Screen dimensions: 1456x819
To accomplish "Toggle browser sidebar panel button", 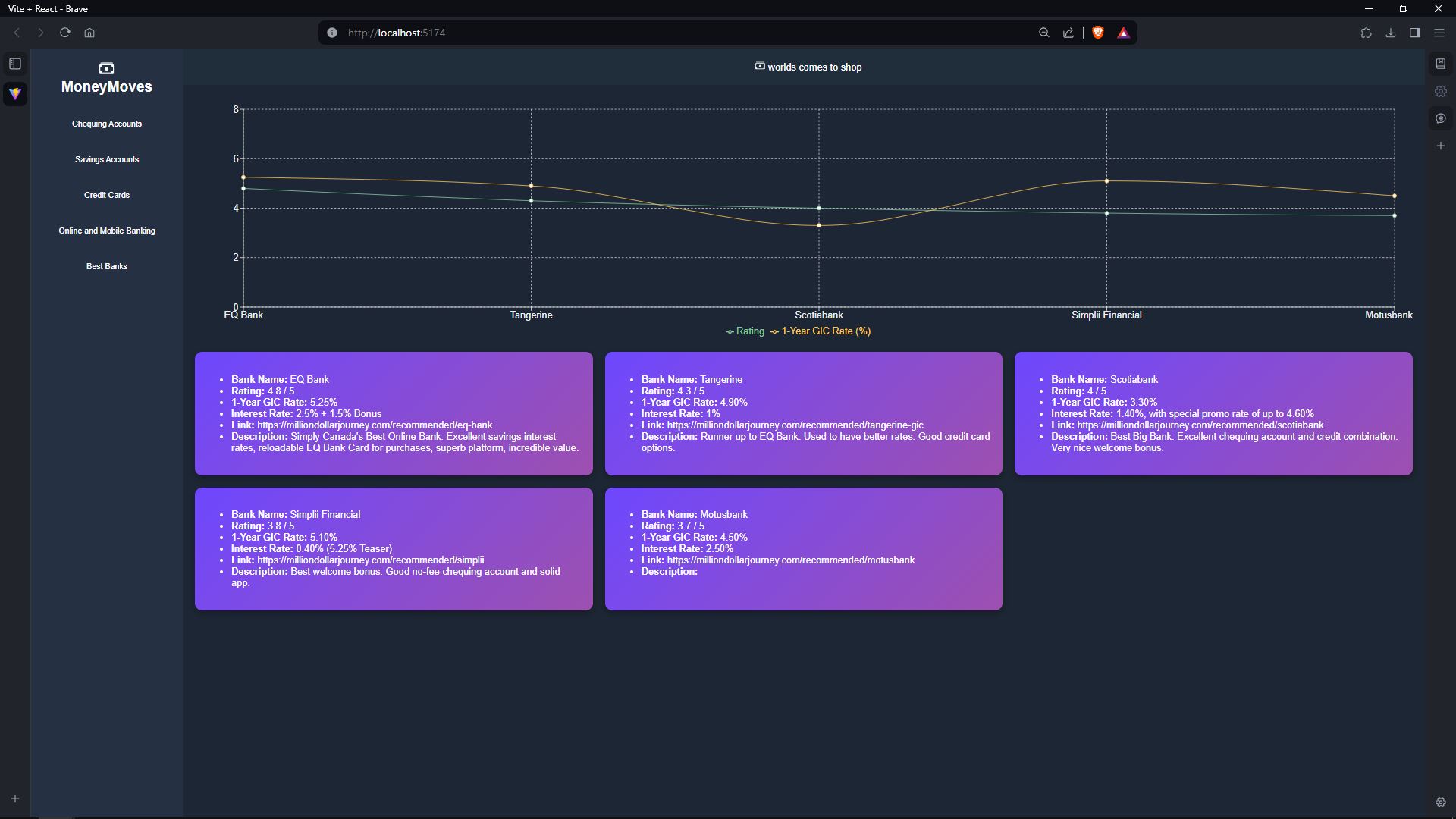I will (x=1414, y=33).
